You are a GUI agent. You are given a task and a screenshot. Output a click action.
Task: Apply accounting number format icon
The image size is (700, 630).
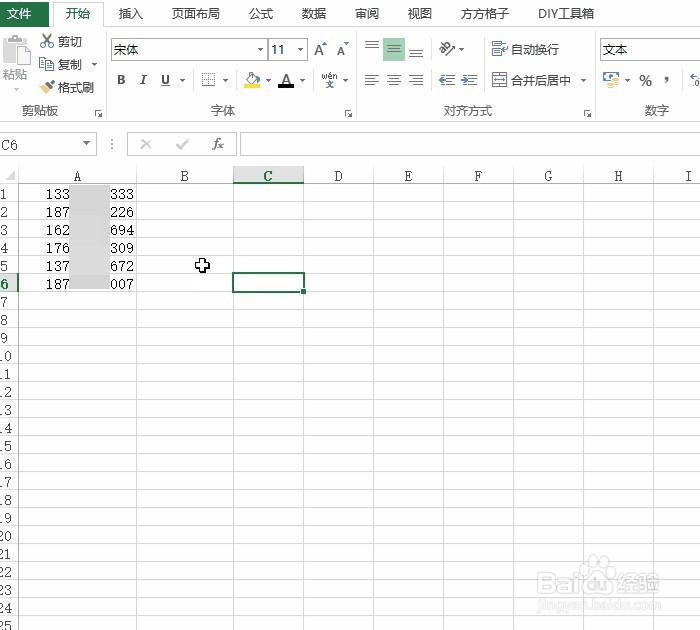(x=611, y=80)
